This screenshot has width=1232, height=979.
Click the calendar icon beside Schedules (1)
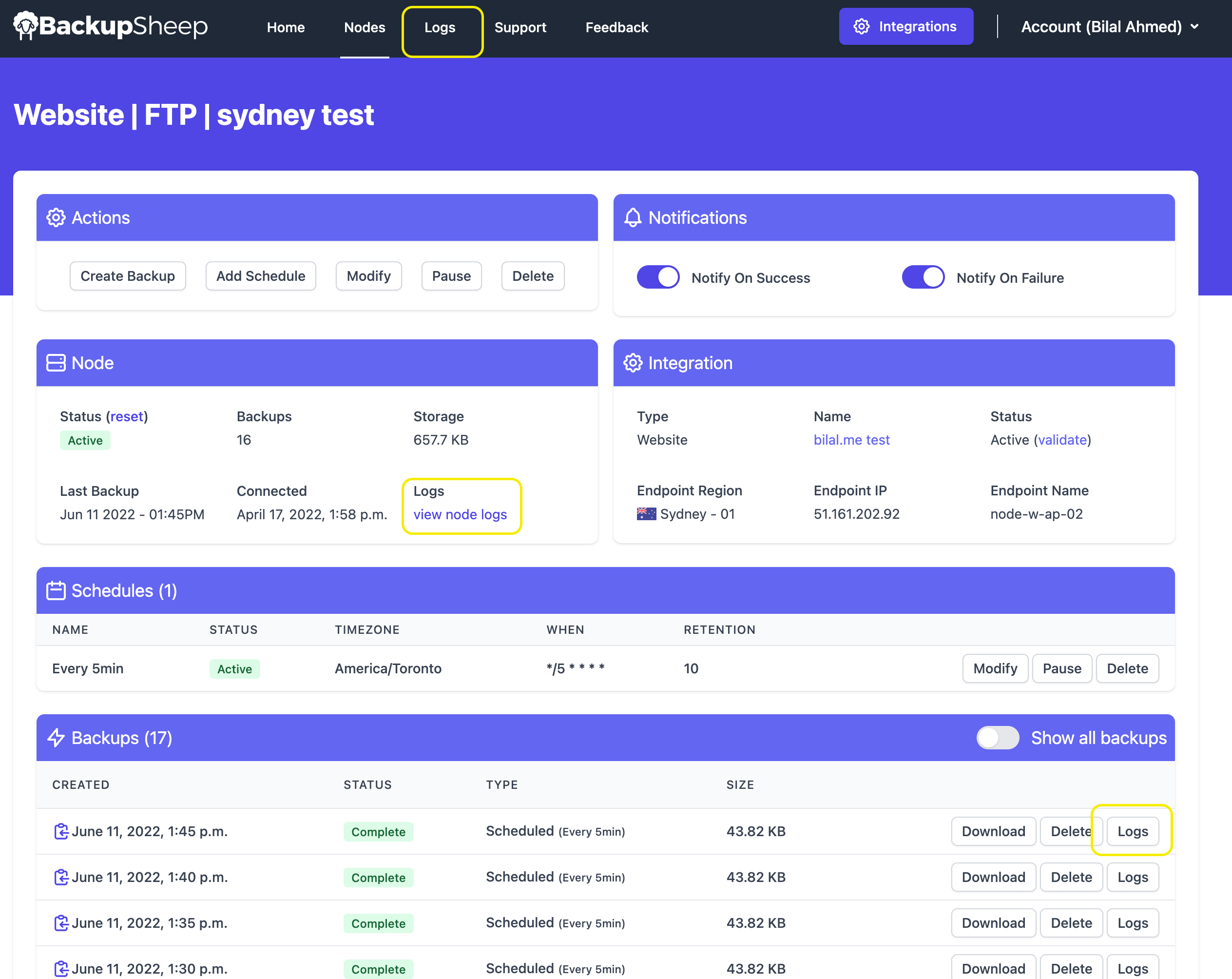pos(56,590)
